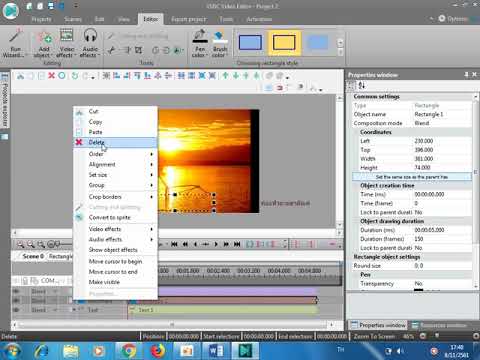Viewport: 480px width, 360px height.
Task: Open Google Chrome from the taskbar
Action: 128,351
